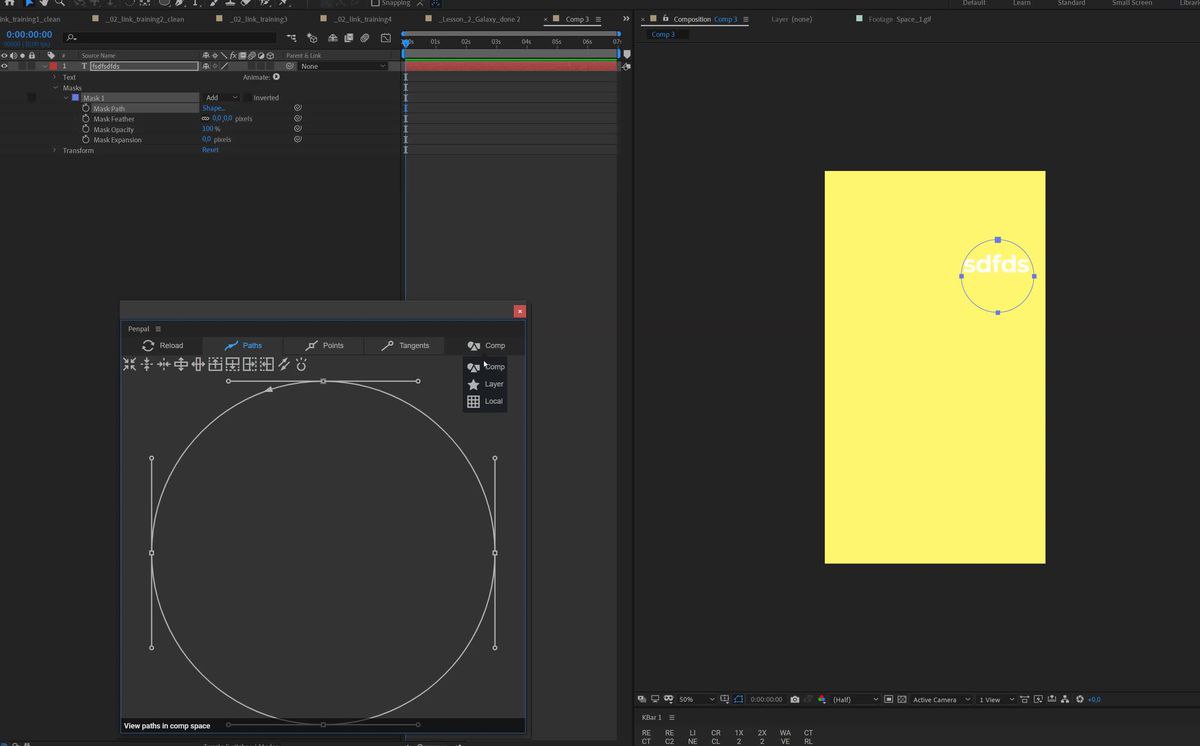
Task: Click the red label color of layer 1
Action: click(x=53, y=66)
